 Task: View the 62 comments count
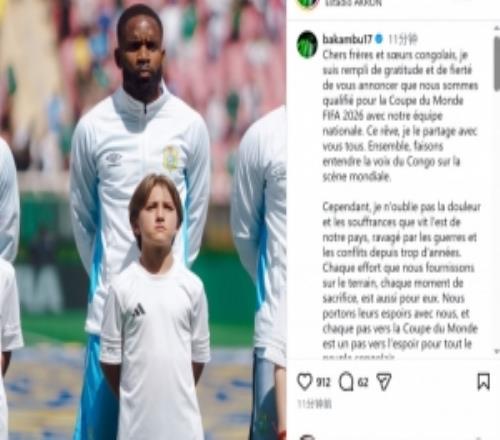(x=363, y=382)
